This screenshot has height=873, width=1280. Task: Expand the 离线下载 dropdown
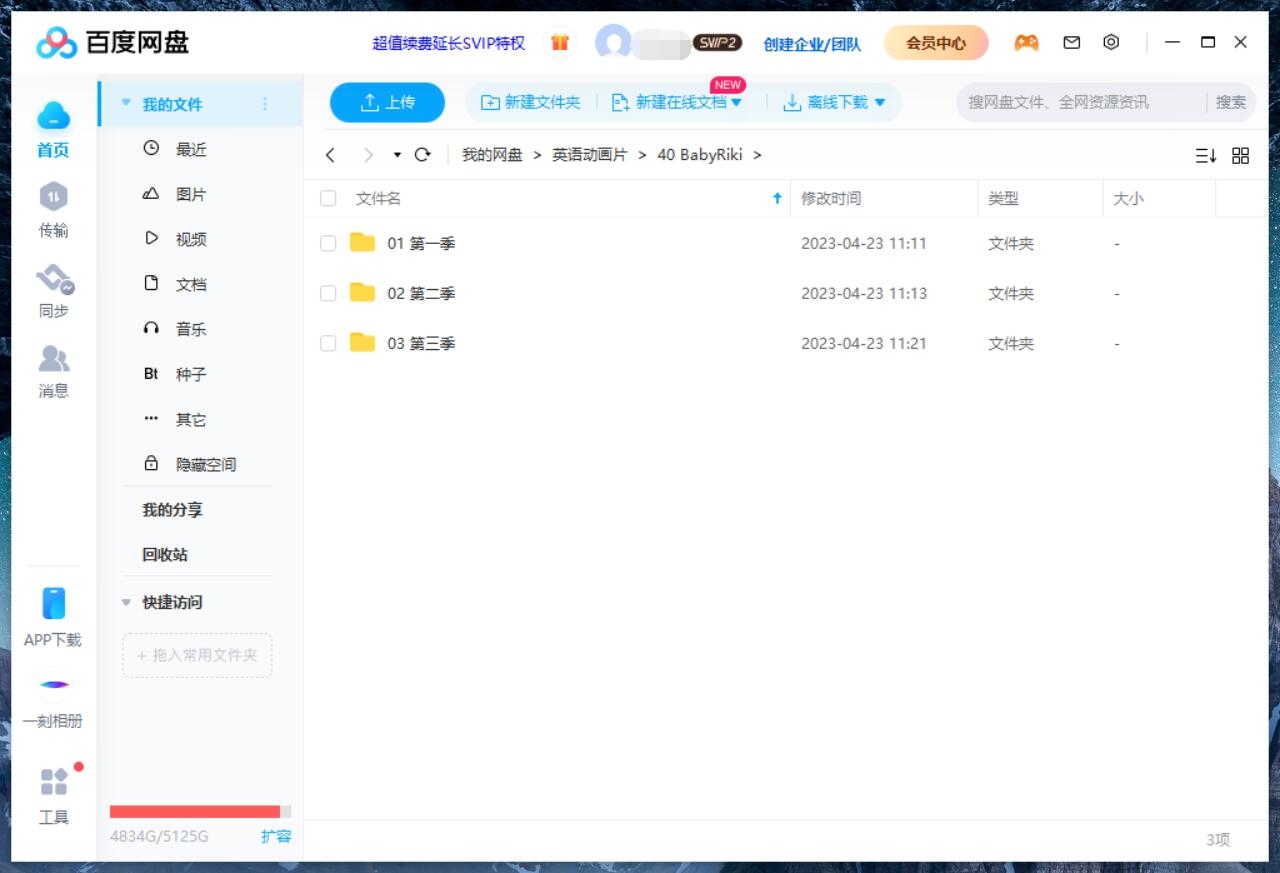pos(879,101)
